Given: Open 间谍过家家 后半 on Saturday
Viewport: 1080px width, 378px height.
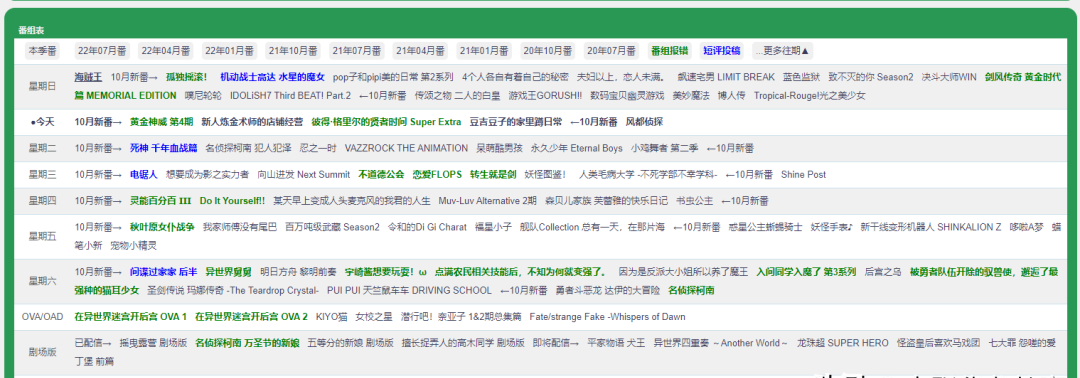Looking at the screenshot, I should [164, 272].
